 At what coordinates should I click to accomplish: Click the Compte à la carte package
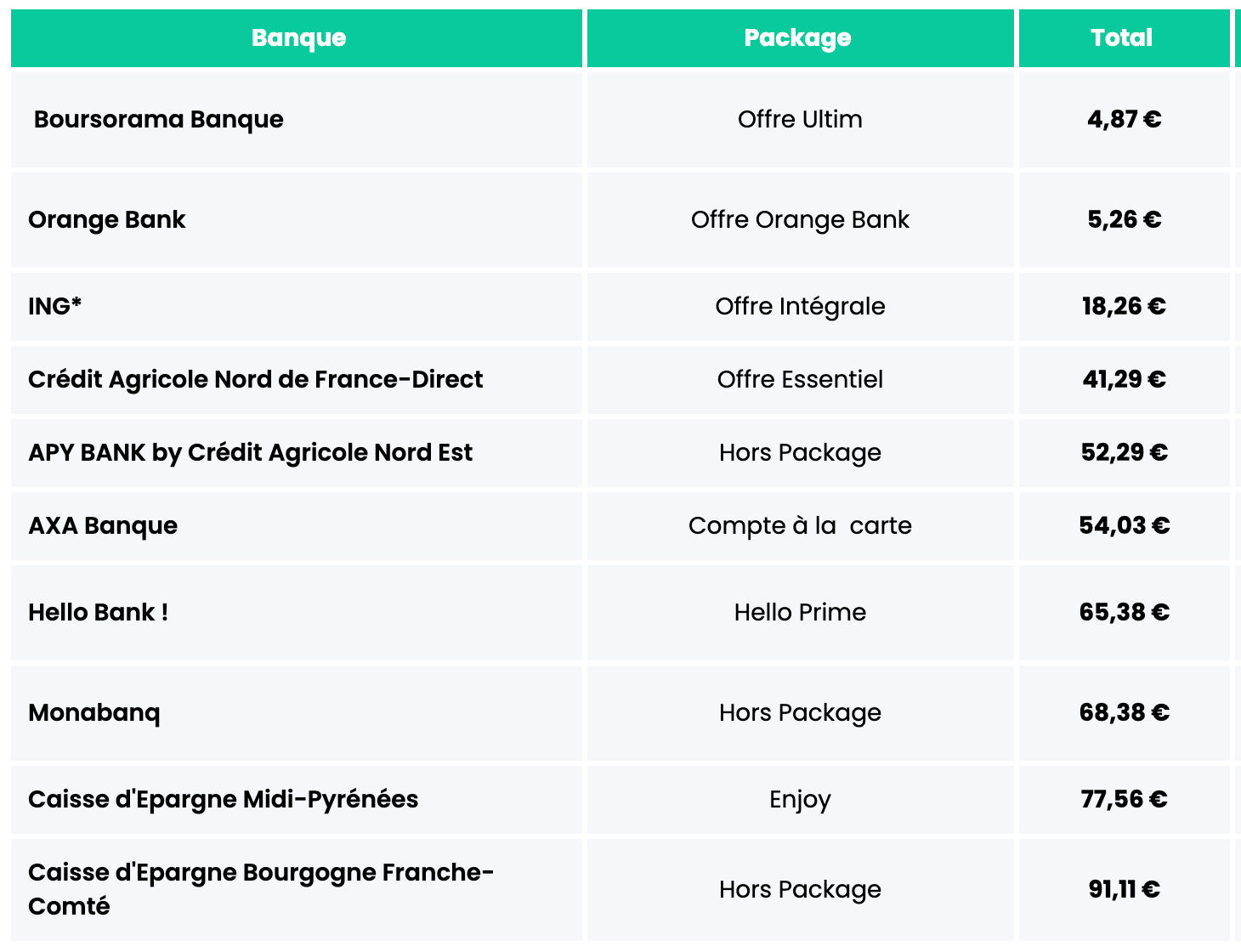point(800,526)
